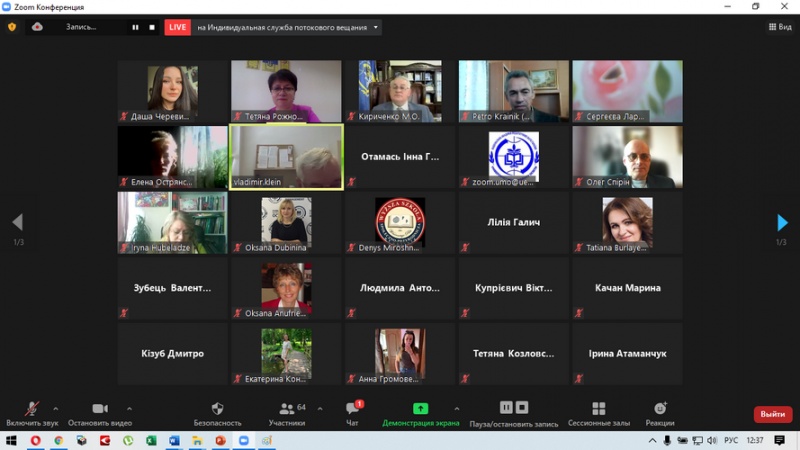800x450 pixels.
Task: Click the green encryption shield icon
Action: click(12, 27)
